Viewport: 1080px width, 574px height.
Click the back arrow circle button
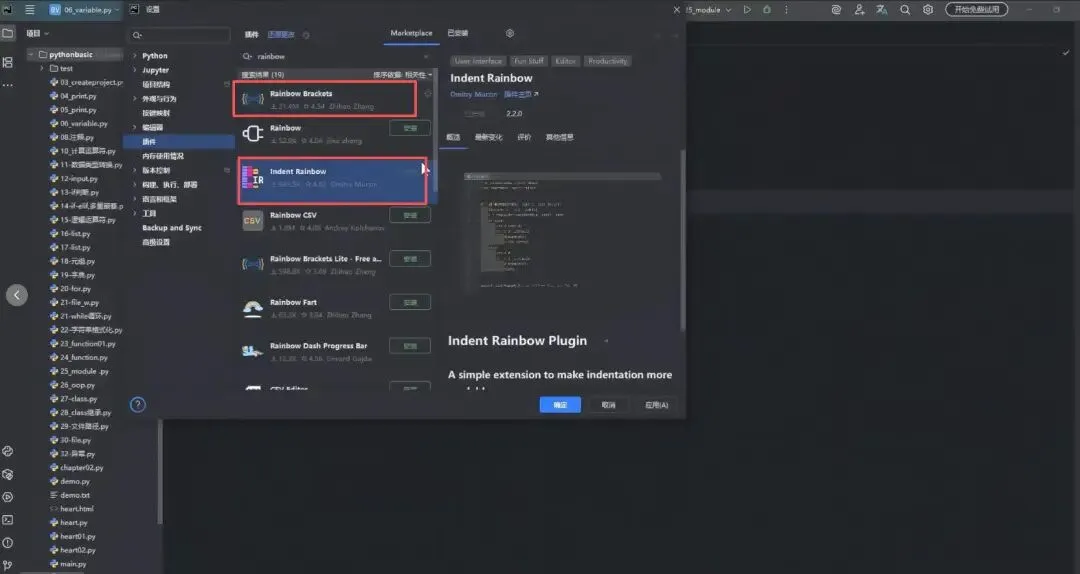pyautogui.click(x=17, y=295)
